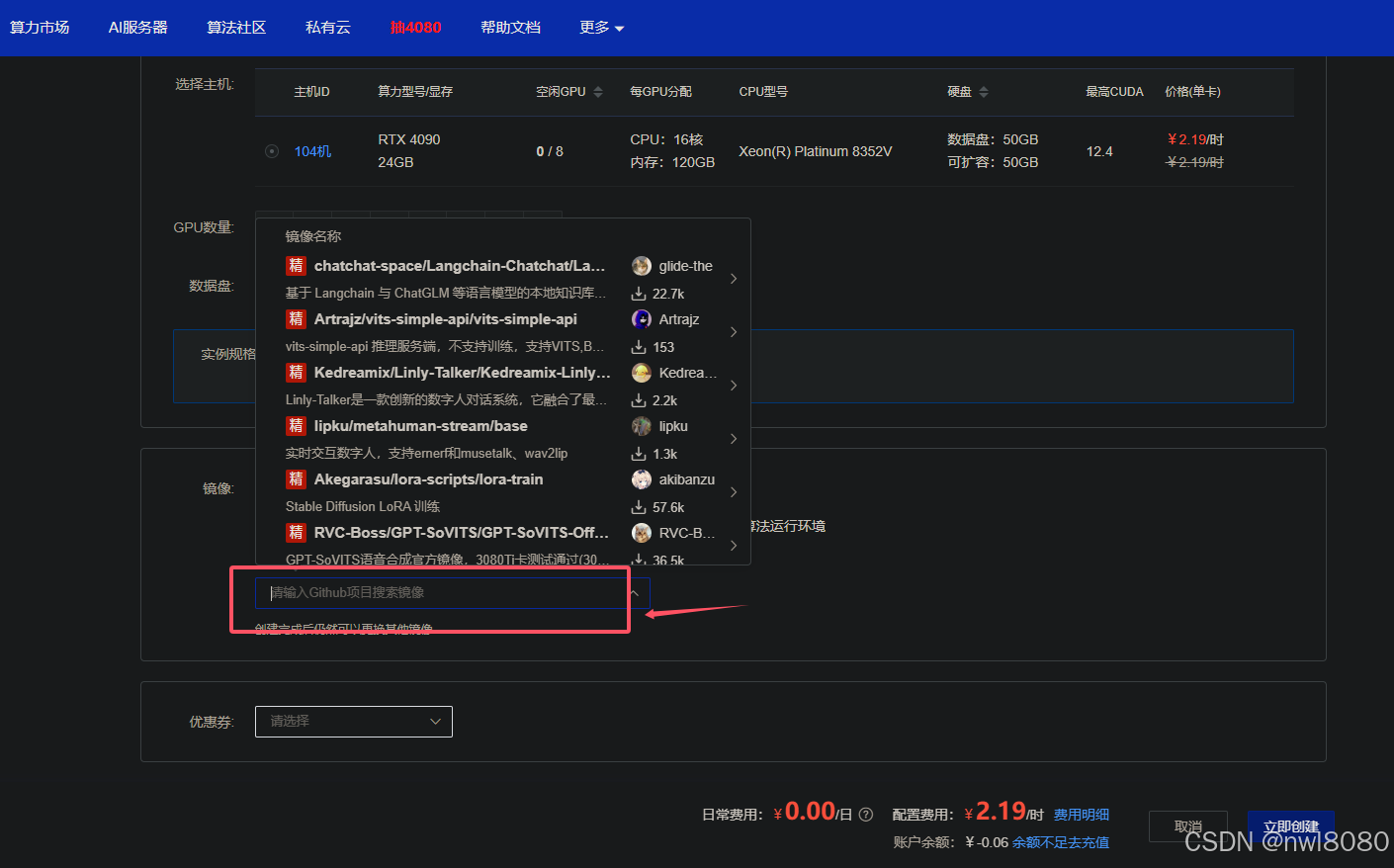Viewport: 1394px width, 868px height.
Task: Click the 精 badge on GPT-SoVITS mirror
Action: click(297, 532)
